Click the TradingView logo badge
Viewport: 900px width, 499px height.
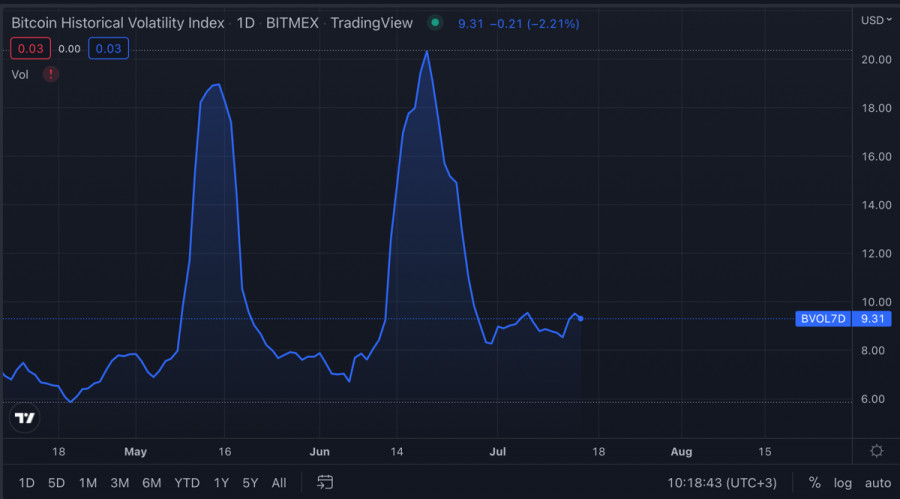point(25,417)
